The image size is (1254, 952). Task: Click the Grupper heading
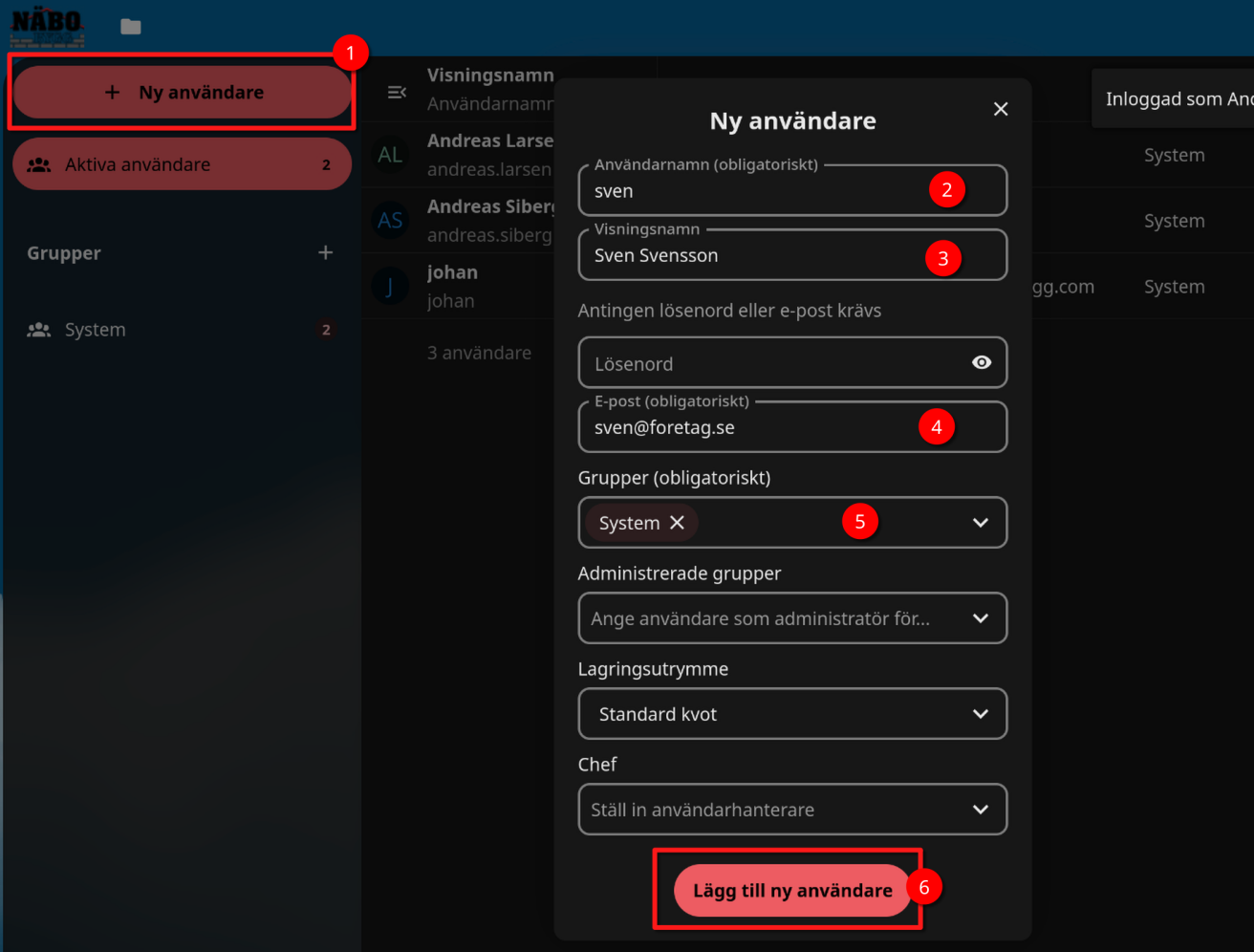pos(64,253)
